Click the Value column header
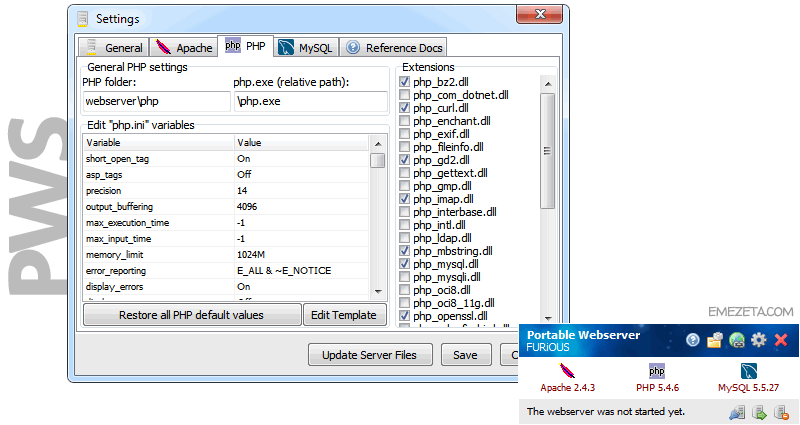This screenshot has width=800, height=425. 302,142
